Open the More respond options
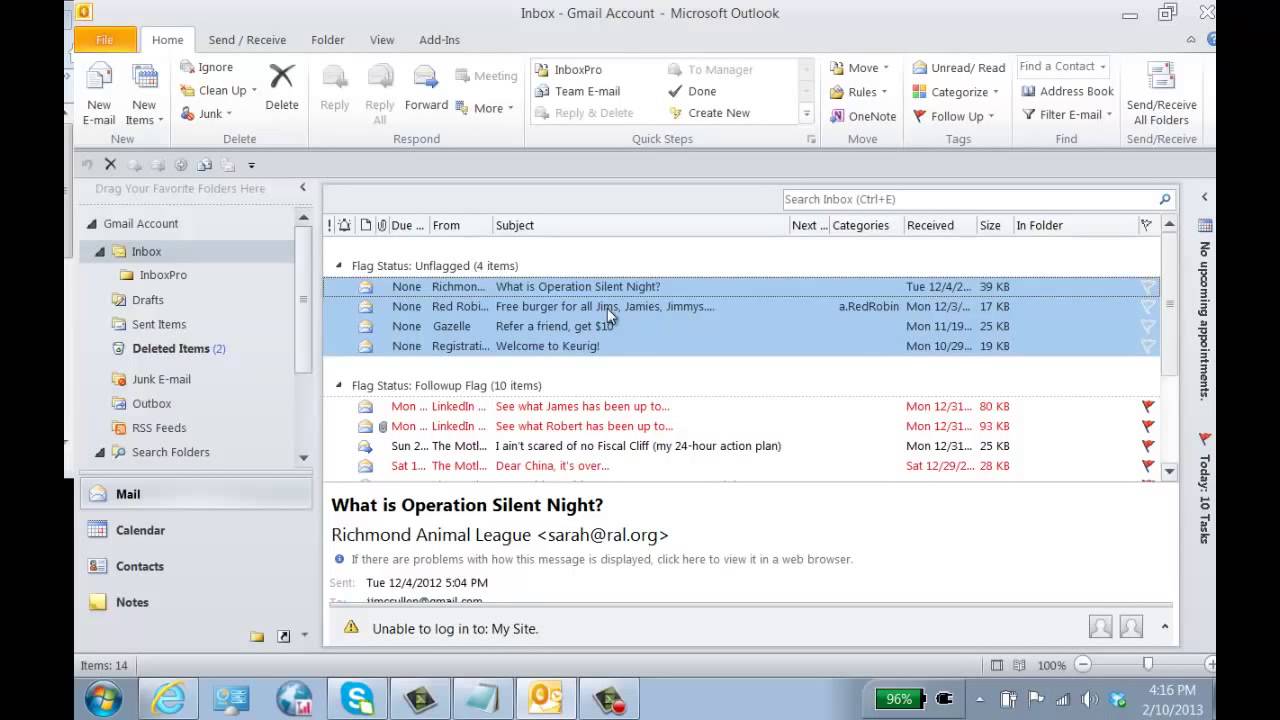This screenshot has width=1280, height=720. pos(484,108)
